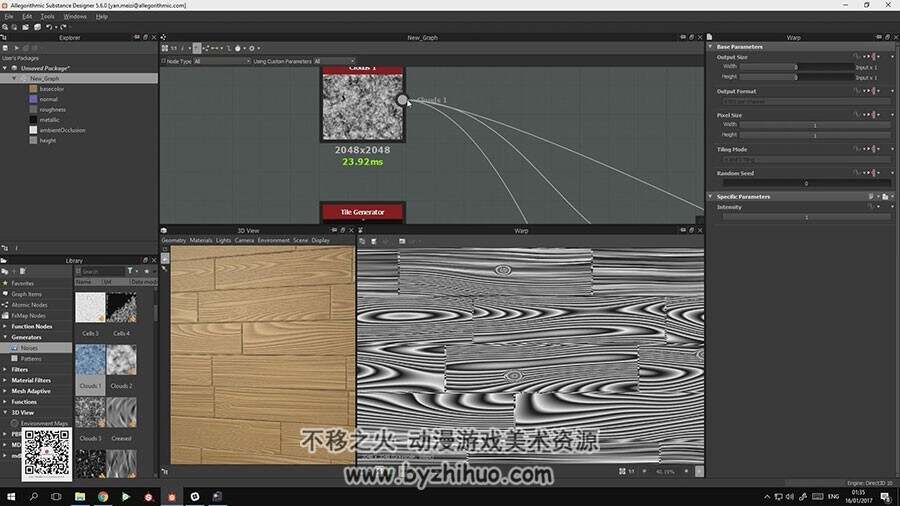Select the Cells 4 library thumbnail
This screenshot has height=506, width=900.
[x=121, y=308]
